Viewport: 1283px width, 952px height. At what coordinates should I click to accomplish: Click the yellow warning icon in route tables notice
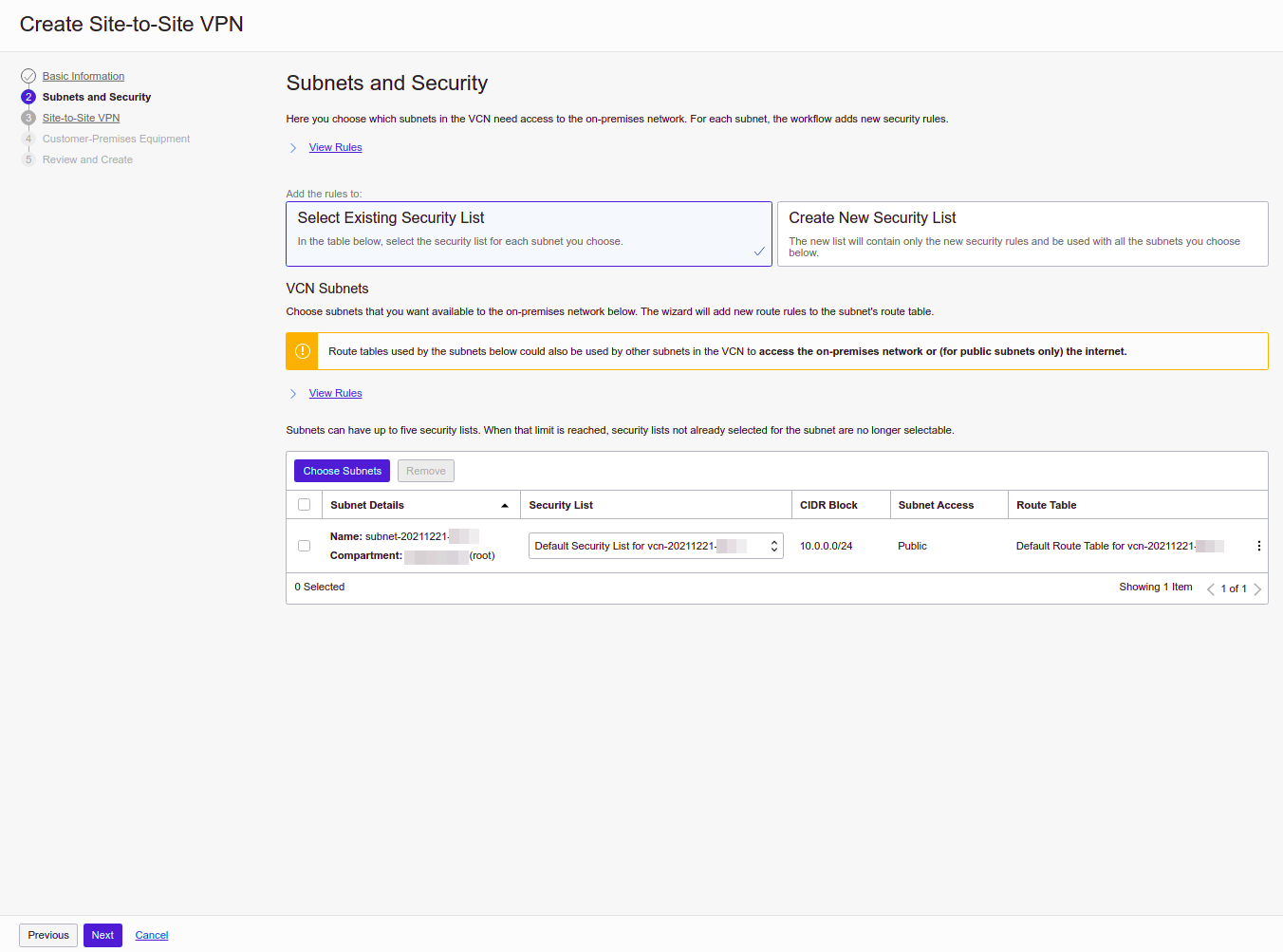point(303,351)
